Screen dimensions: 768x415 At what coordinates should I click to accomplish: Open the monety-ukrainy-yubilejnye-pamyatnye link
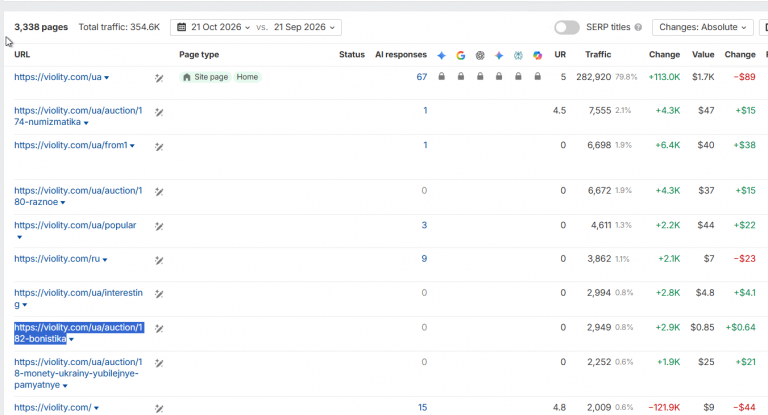click(78, 373)
